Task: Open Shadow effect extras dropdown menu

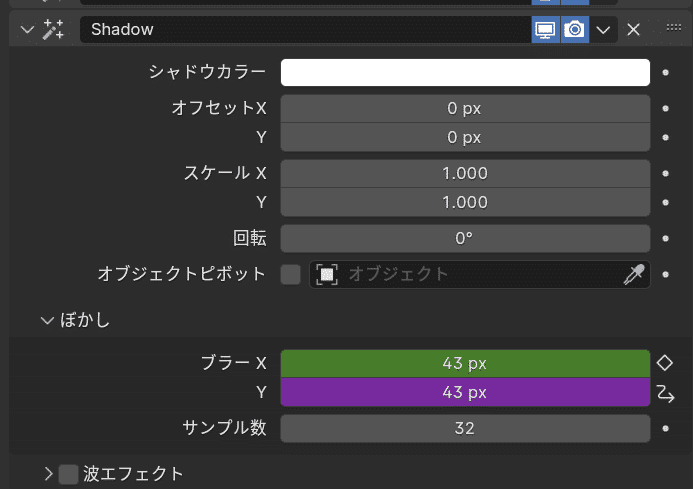Action: pyautogui.click(x=603, y=30)
